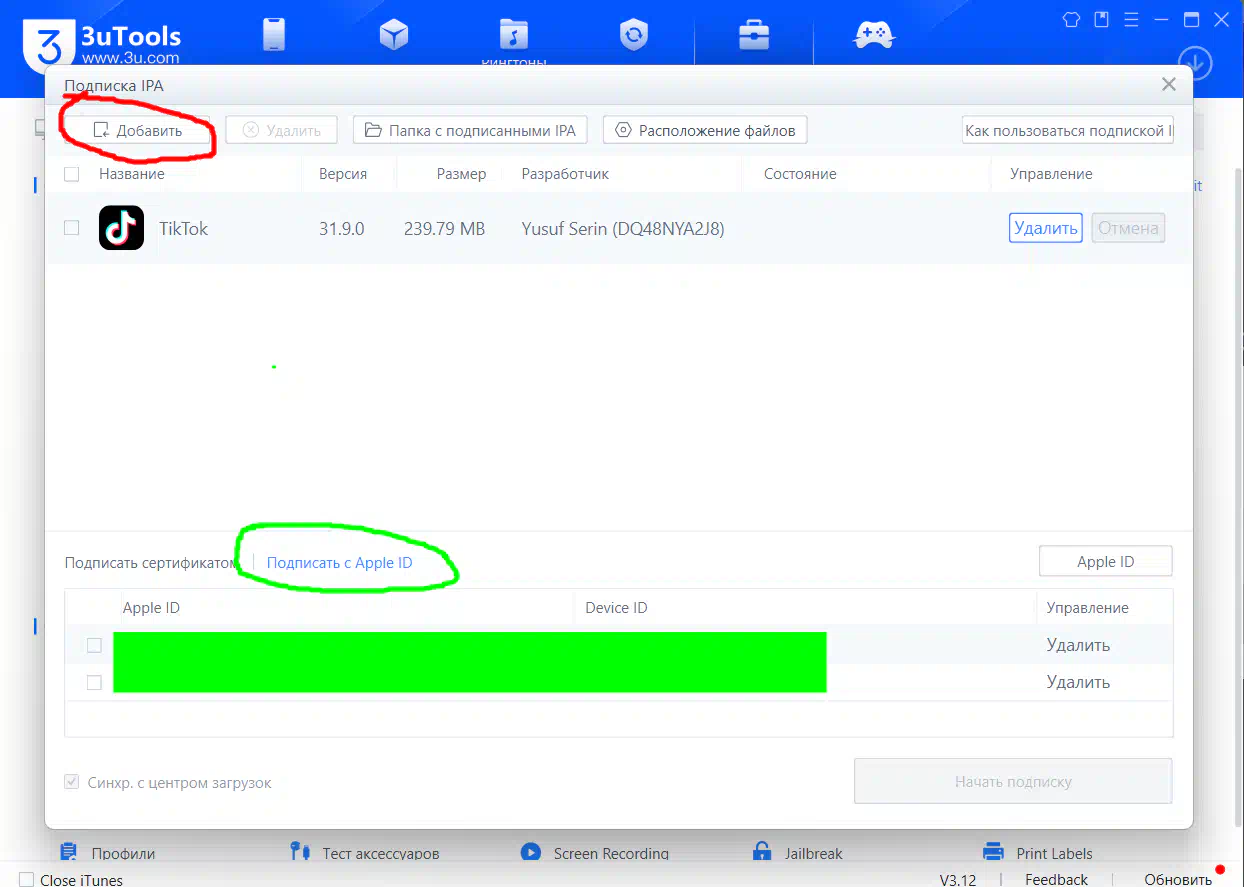The height and width of the screenshot is (887, 1244).
Task: Open Как пользоваться подпиской help button
Action: click(1067, 130)
